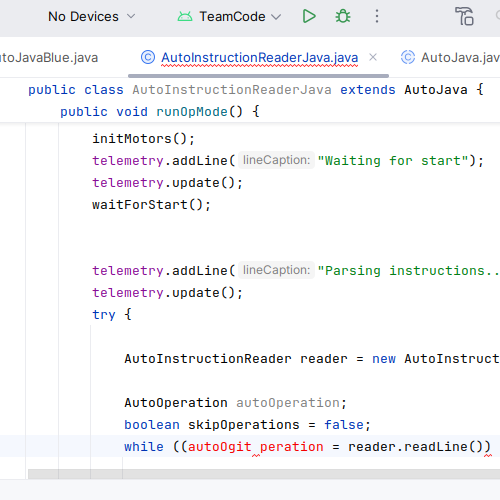Click the erroneous autoOgit peration identifier
Screen dimensions: 500x500
[256, 447]
